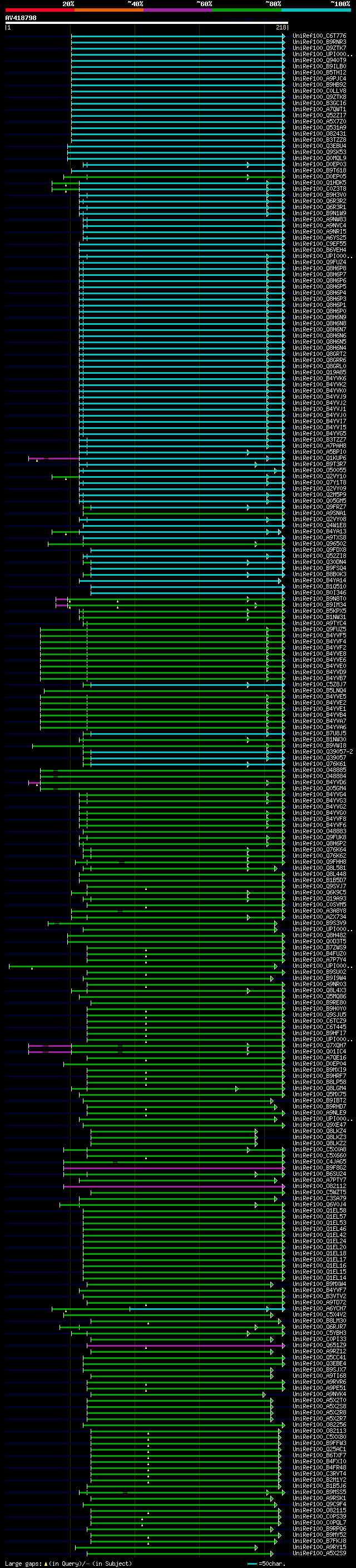Select hit label UniRef100_Q3EBU4
Image resolution: width=356 pixels, height=1568 pixels.
coord(319,146)
